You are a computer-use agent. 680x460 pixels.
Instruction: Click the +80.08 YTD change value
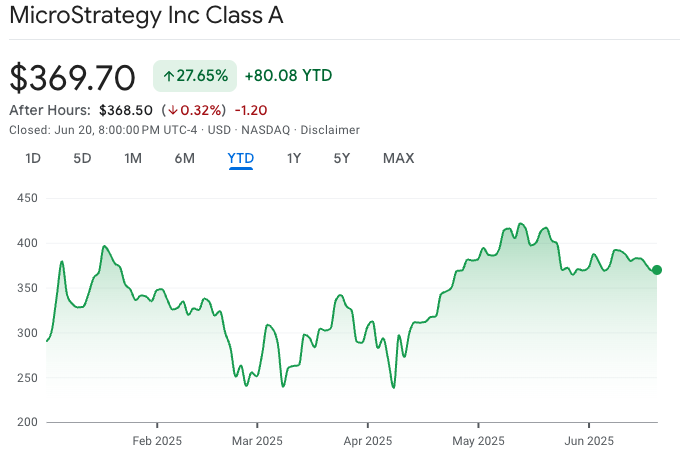click(288, 76)
